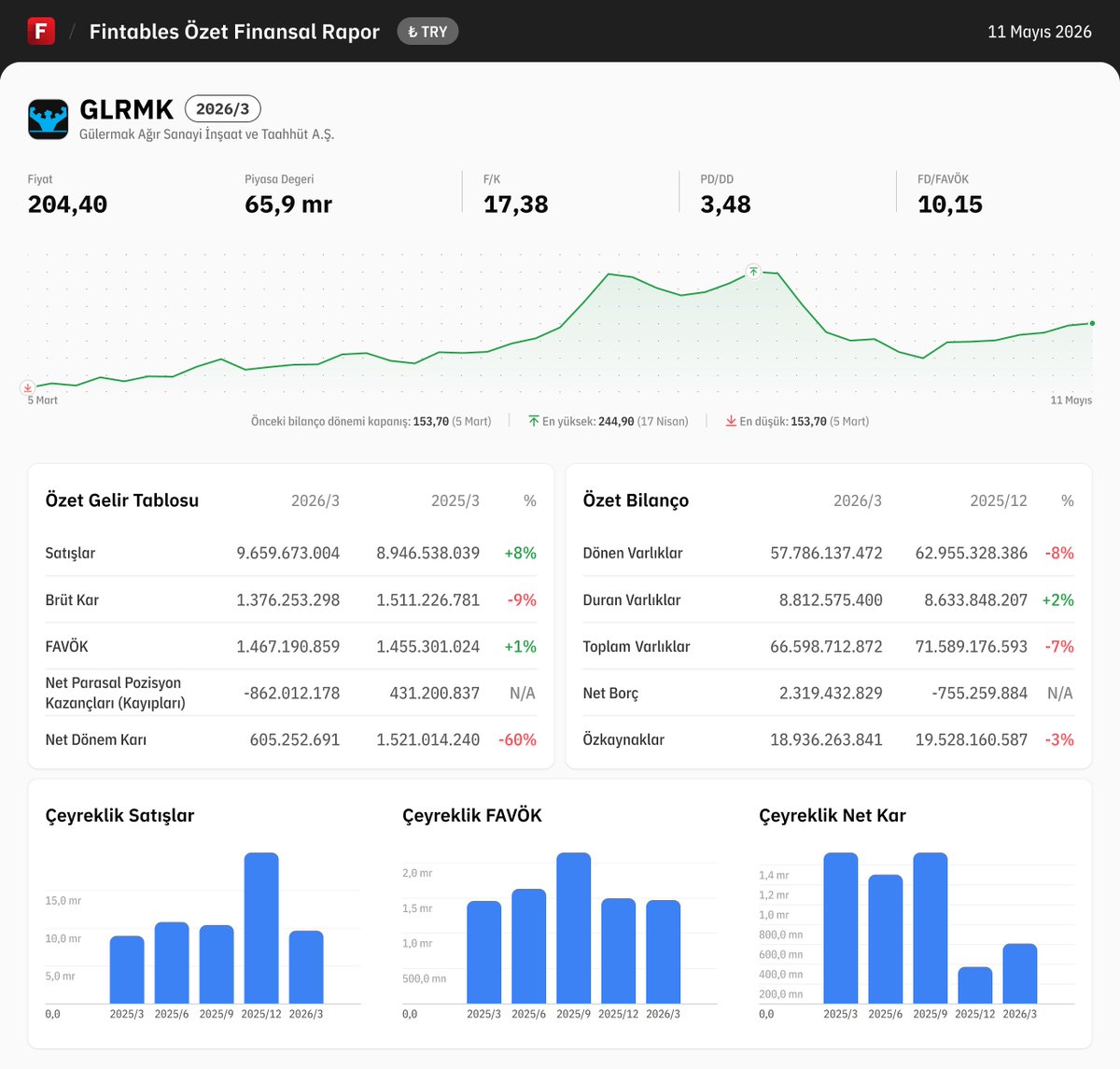Click the Özkaynaklar value 18.936.263.841
Image resolution: width=1120 pixels, height=1069 pixels.
tap(826, 739)
